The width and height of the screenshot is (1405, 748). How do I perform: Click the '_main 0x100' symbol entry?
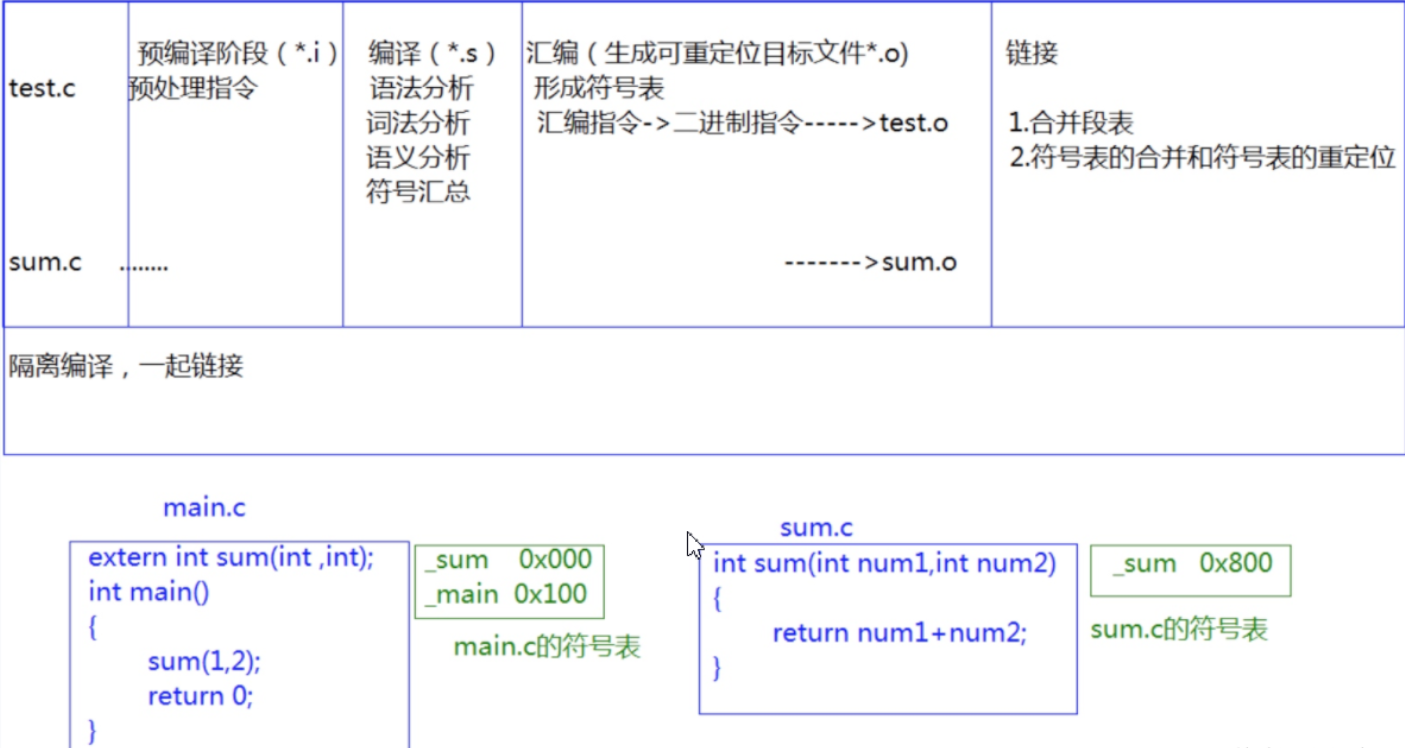[x=506, y=594]
